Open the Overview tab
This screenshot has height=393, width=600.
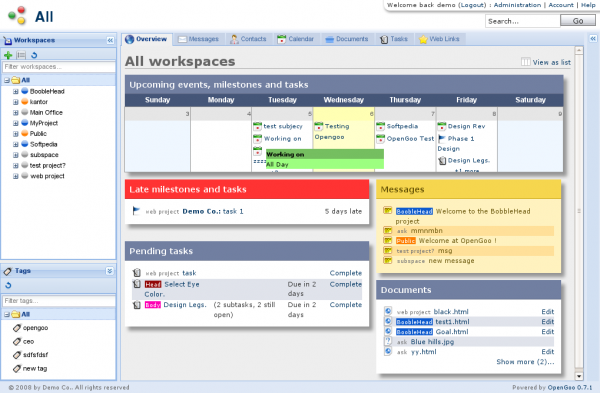pyautogui.click(x=147, y=39)
